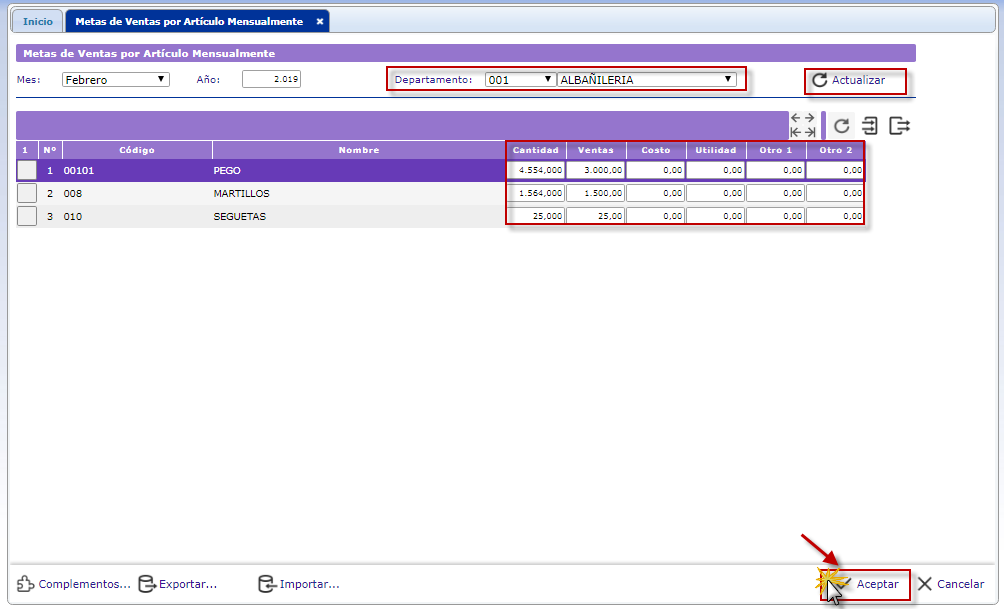Jump to last record arrow icon
Viewport: 1004px width, 609px height.
click(x=809, y=132)
